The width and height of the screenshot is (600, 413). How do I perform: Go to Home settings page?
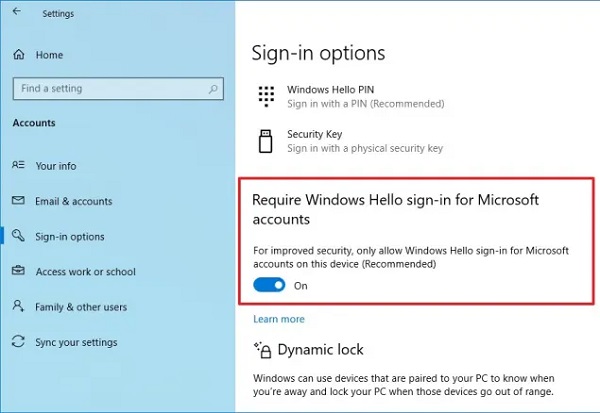click(49, 55)
